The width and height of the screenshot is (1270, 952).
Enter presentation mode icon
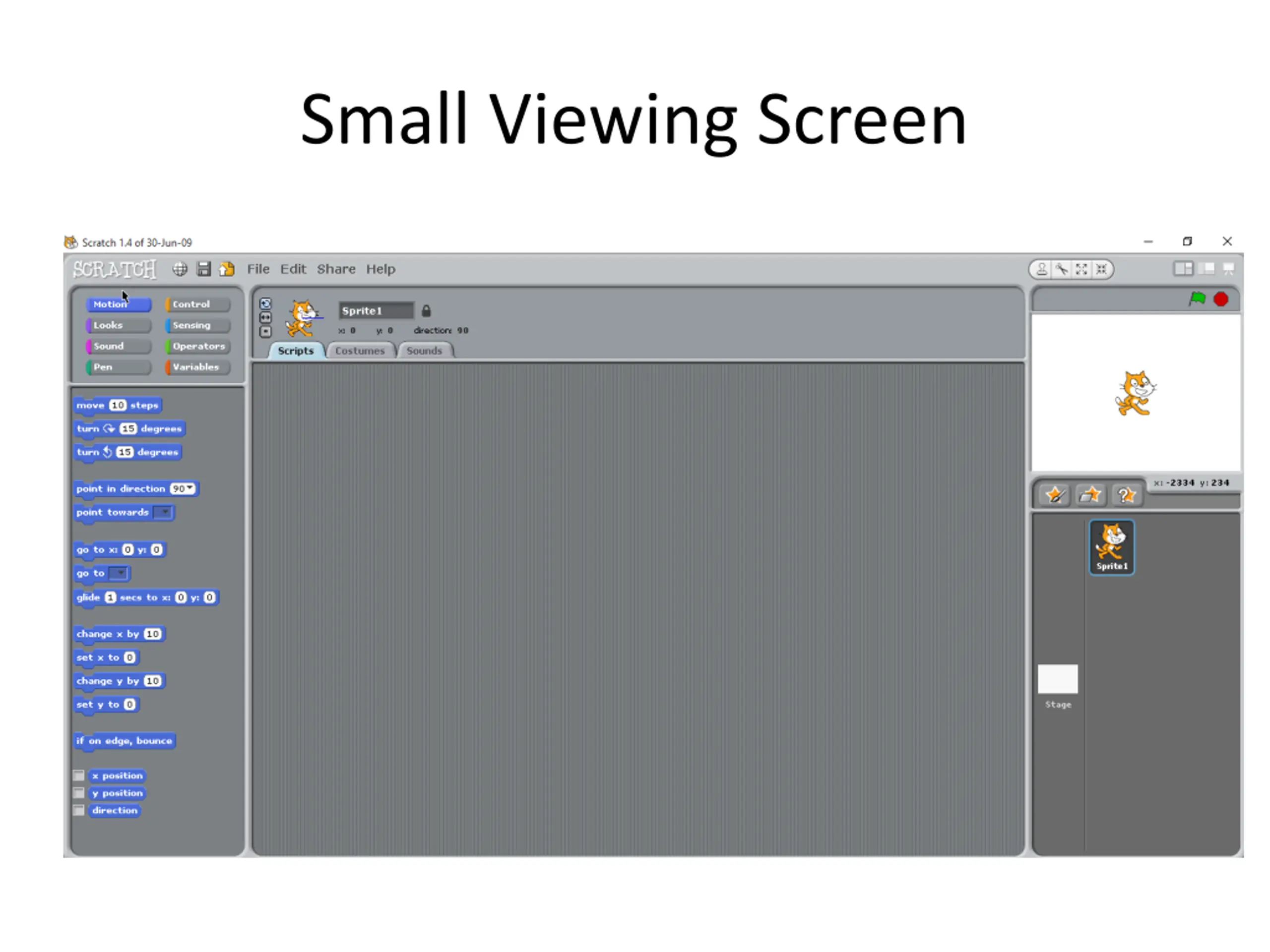(1229, 269)
